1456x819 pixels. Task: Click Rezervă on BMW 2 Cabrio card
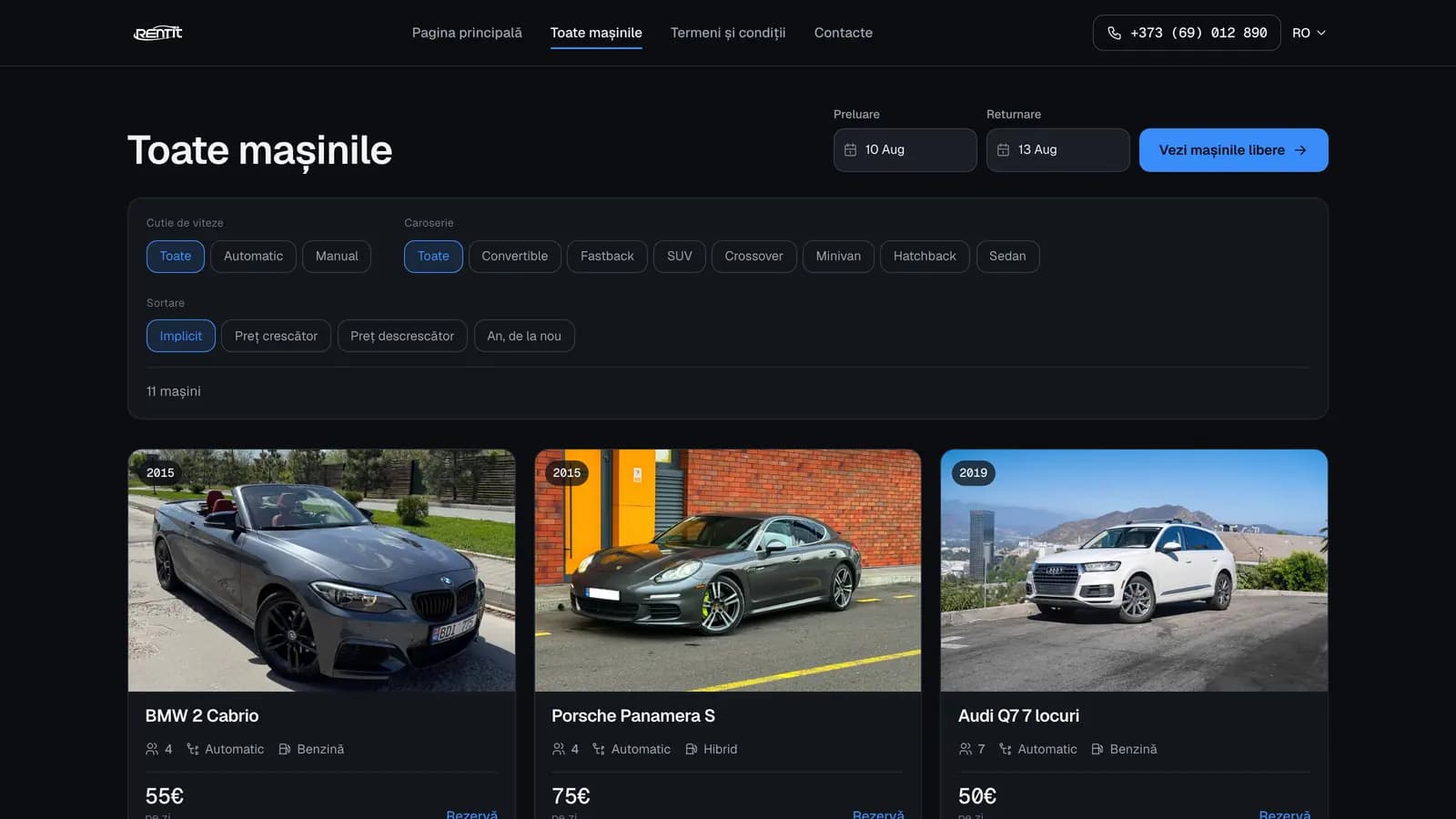coord(471,814)
